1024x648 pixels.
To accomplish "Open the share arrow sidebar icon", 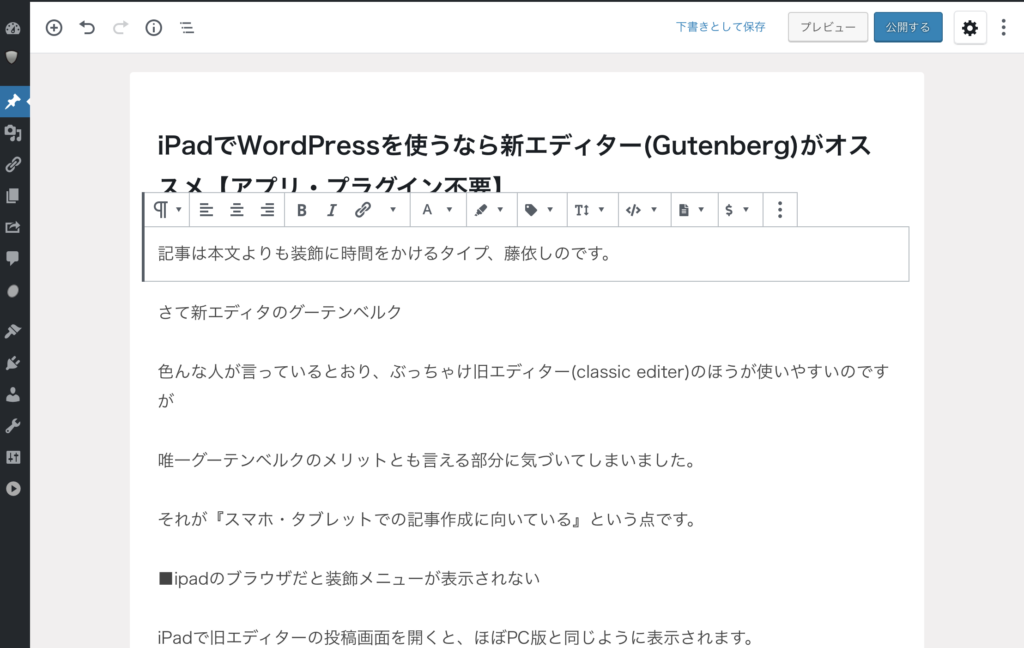I will [13, 227].
